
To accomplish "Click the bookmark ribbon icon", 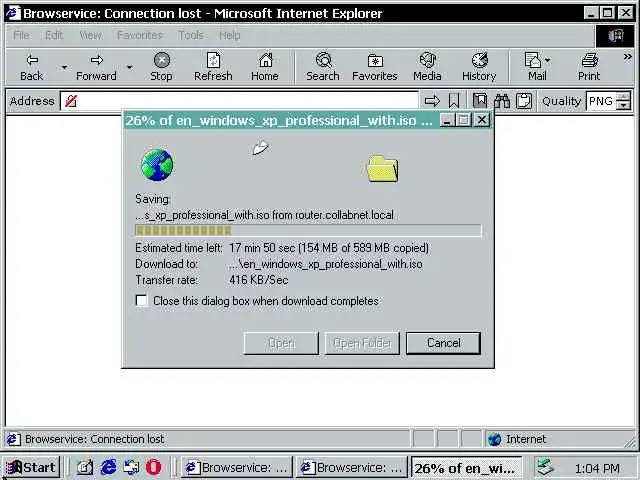I will point(454,101).
